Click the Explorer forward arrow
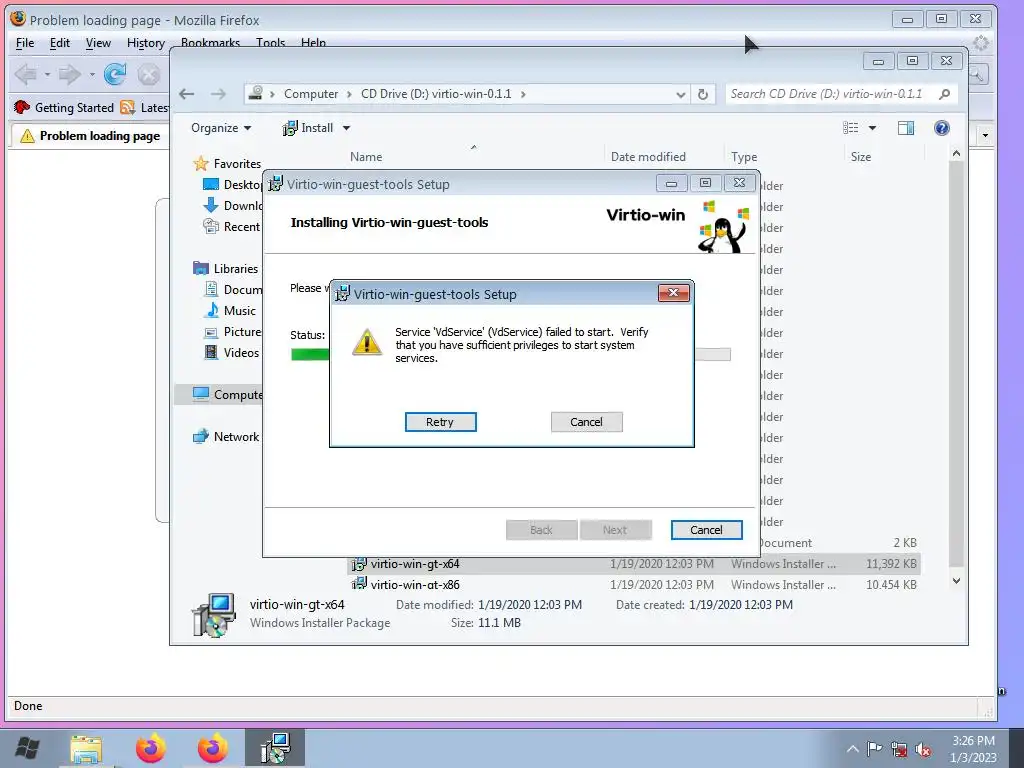Viewport: 1024px width, 768px height. [218, 94]
